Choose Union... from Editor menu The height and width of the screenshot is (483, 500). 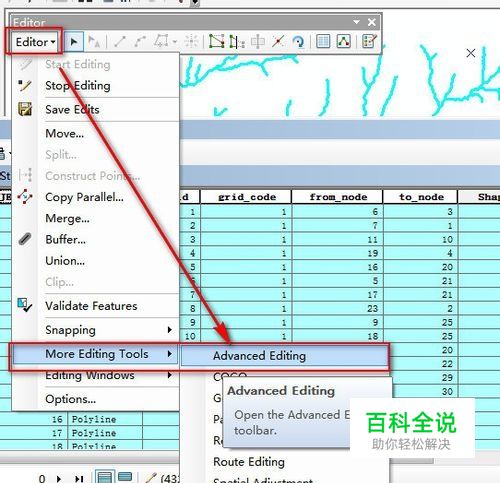[95, 261]
